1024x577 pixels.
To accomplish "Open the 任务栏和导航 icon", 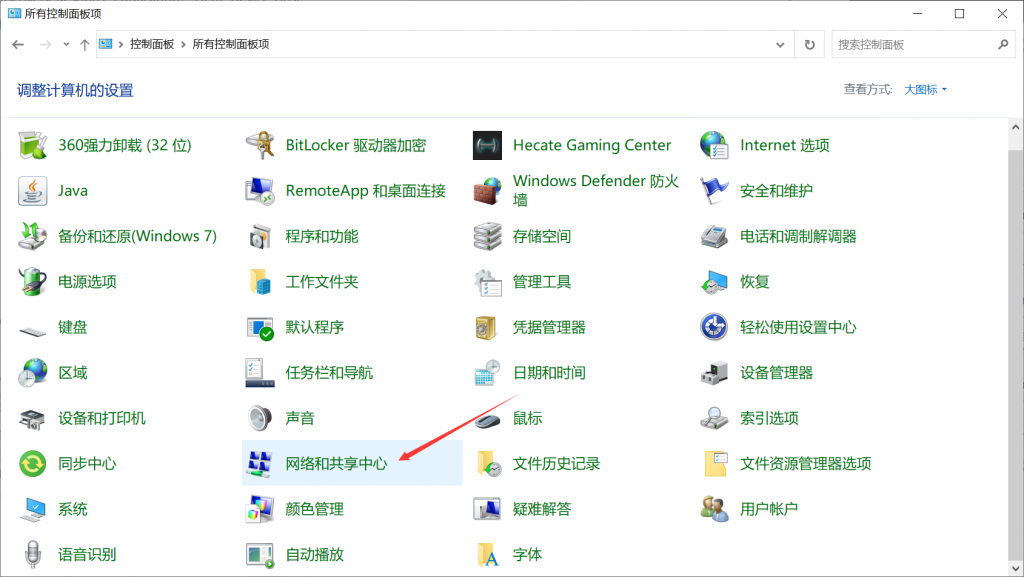I will (x=260, y=373).
